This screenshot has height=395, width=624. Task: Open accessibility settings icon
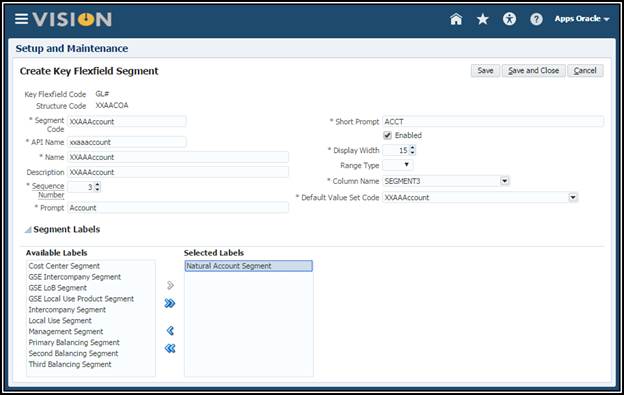(x=509, y=19)
